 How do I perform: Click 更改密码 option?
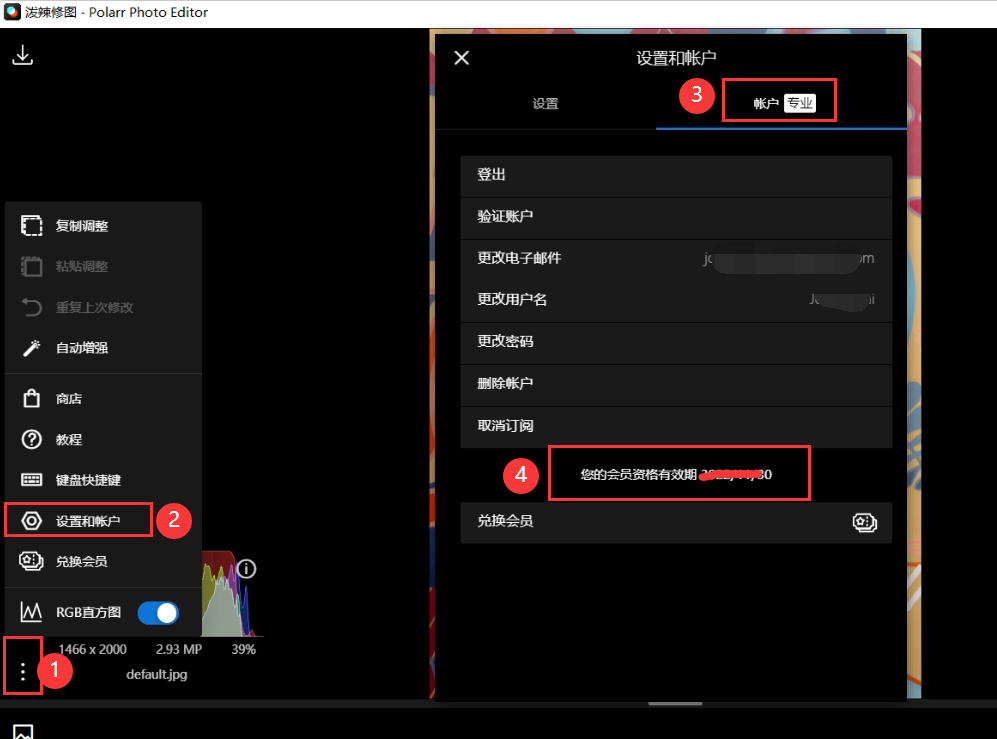pos(675,342)
